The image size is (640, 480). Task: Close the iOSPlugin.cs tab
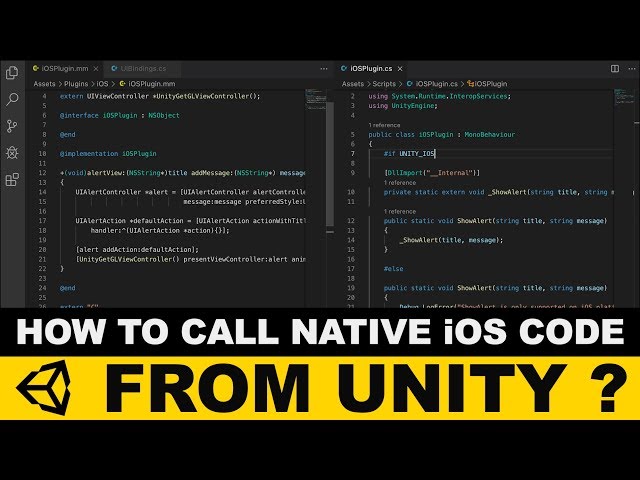pyautogui.click(x=400, y=69)
